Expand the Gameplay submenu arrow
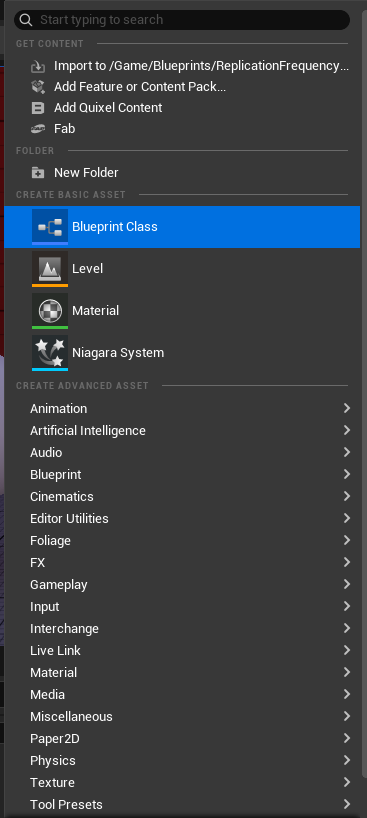This screenshot has height=818, width=367. click(x=347, y=584)
